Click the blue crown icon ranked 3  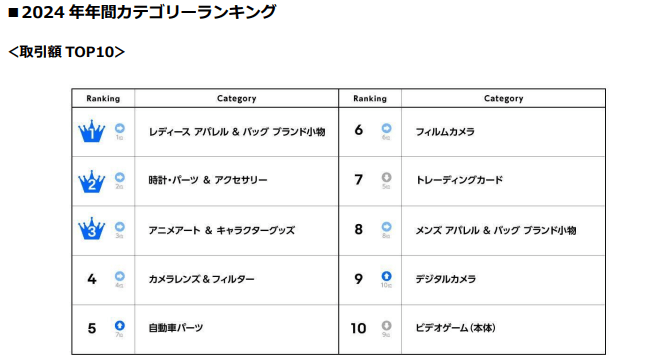tap(92, 228)
